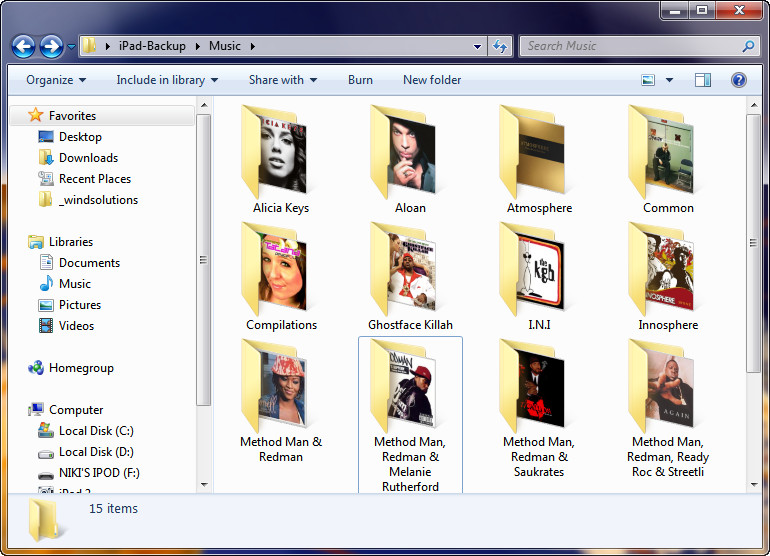Image resolution: width=770 pixels, height=556 pixels.
Task: Select Music in the address path
Action: 225,46
